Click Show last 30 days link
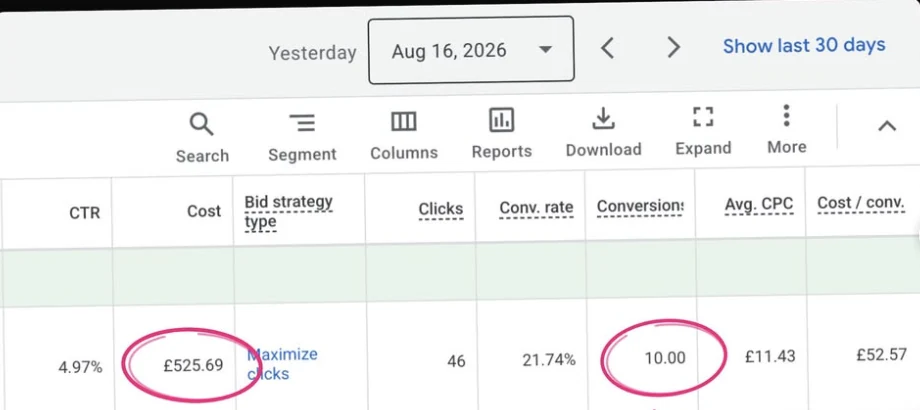 804,45
